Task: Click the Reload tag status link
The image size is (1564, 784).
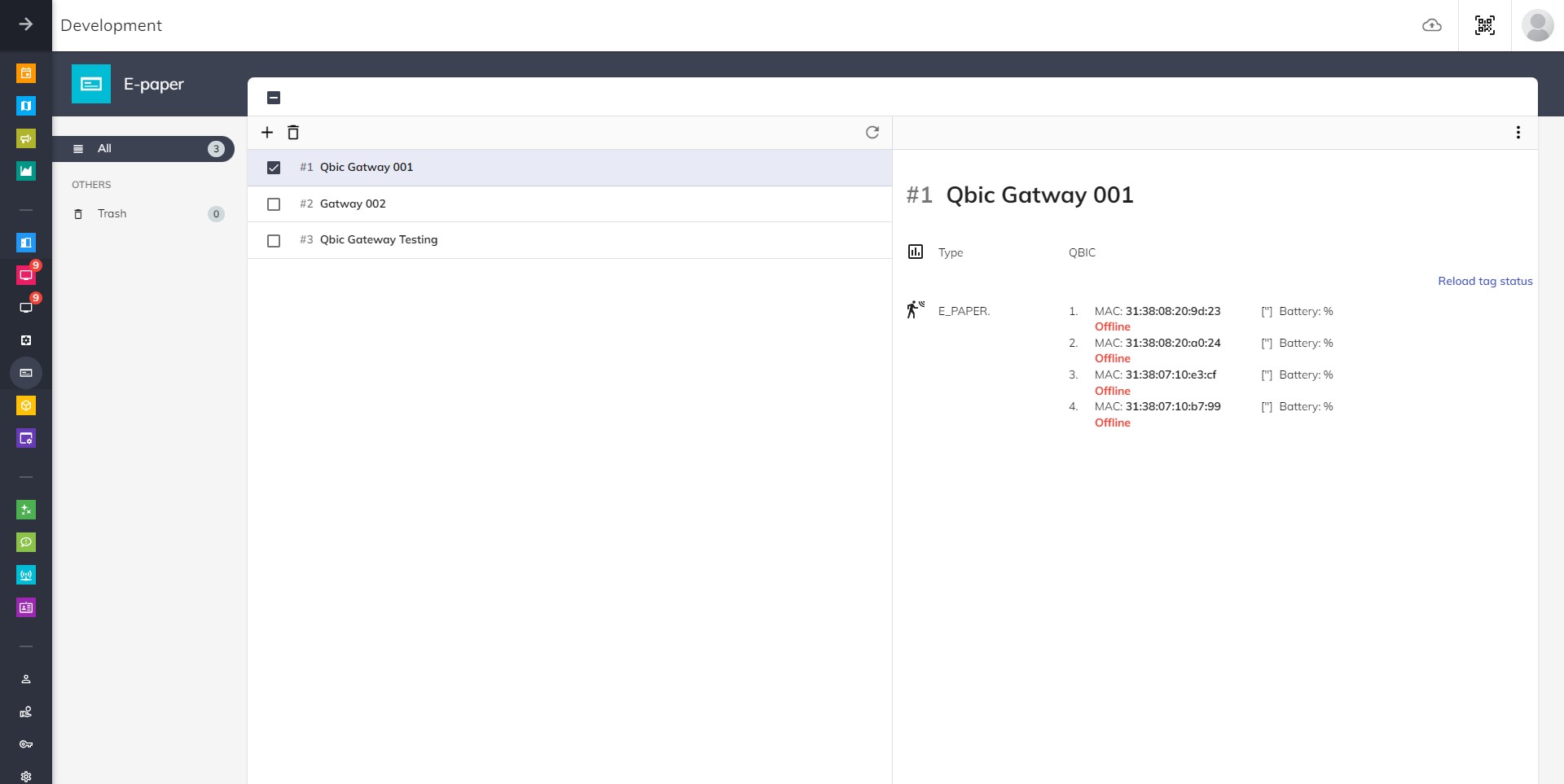Action: 1484,282
